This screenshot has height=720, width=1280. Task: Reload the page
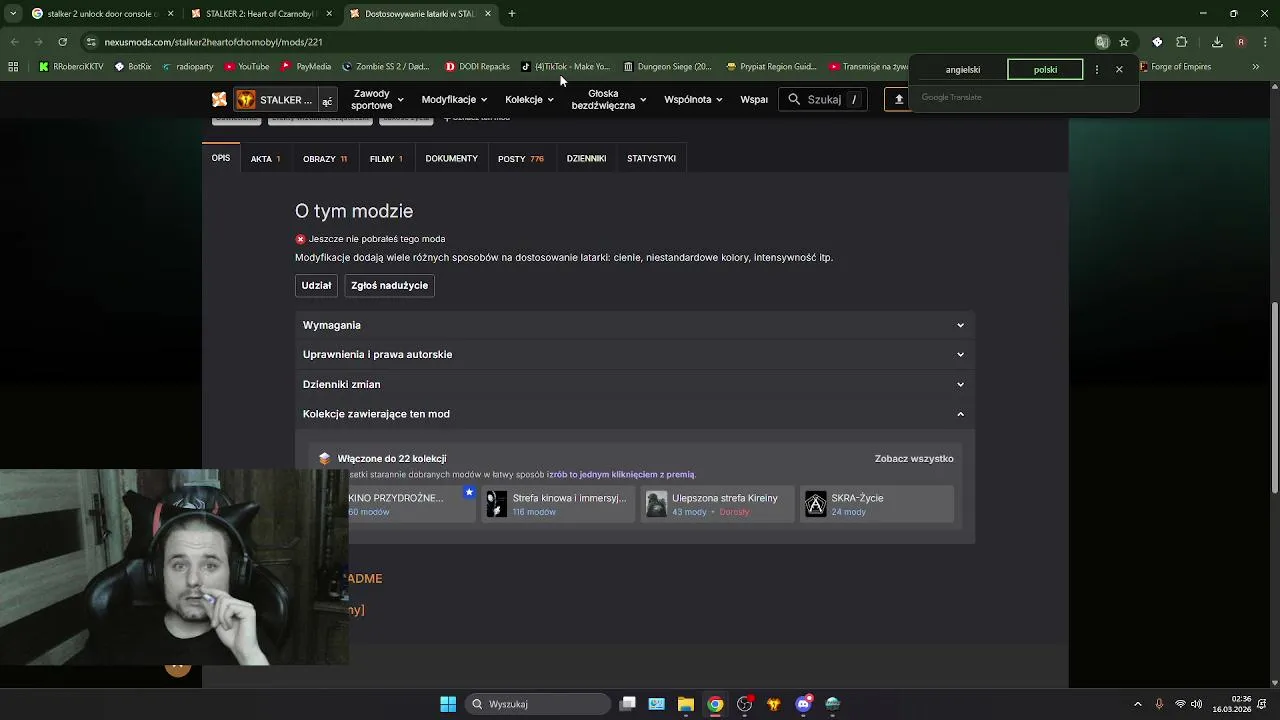62,42
